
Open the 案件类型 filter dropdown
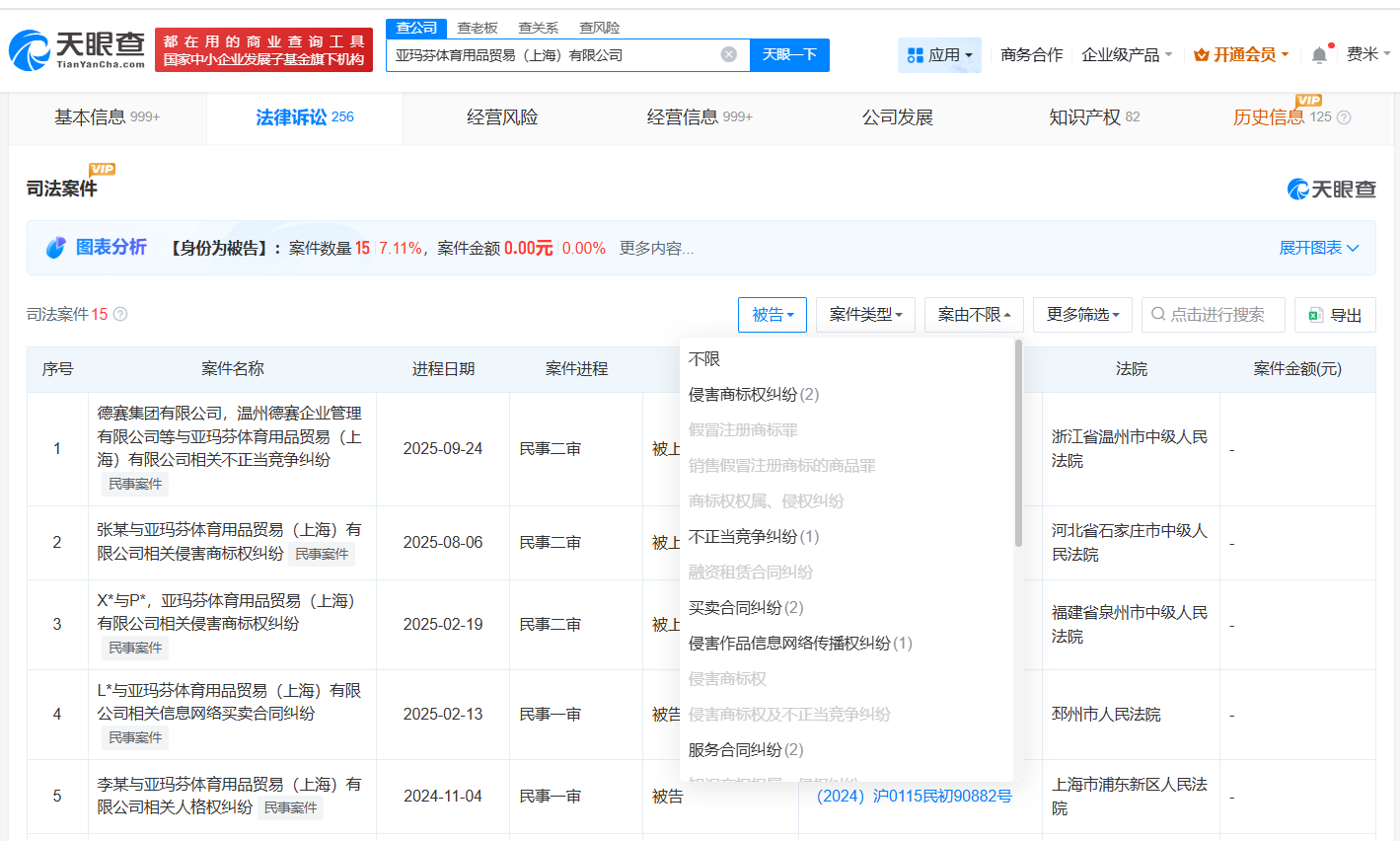(x=865, y=314)
